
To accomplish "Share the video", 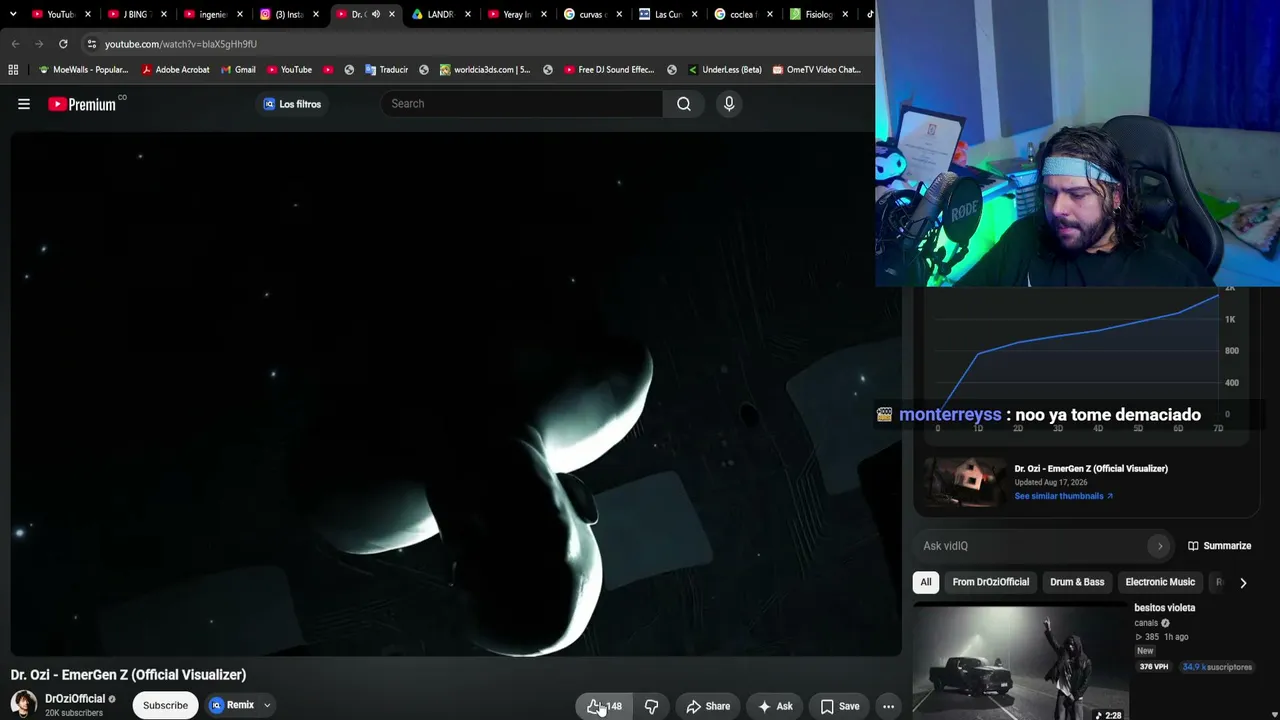I will tap(708, 706).
